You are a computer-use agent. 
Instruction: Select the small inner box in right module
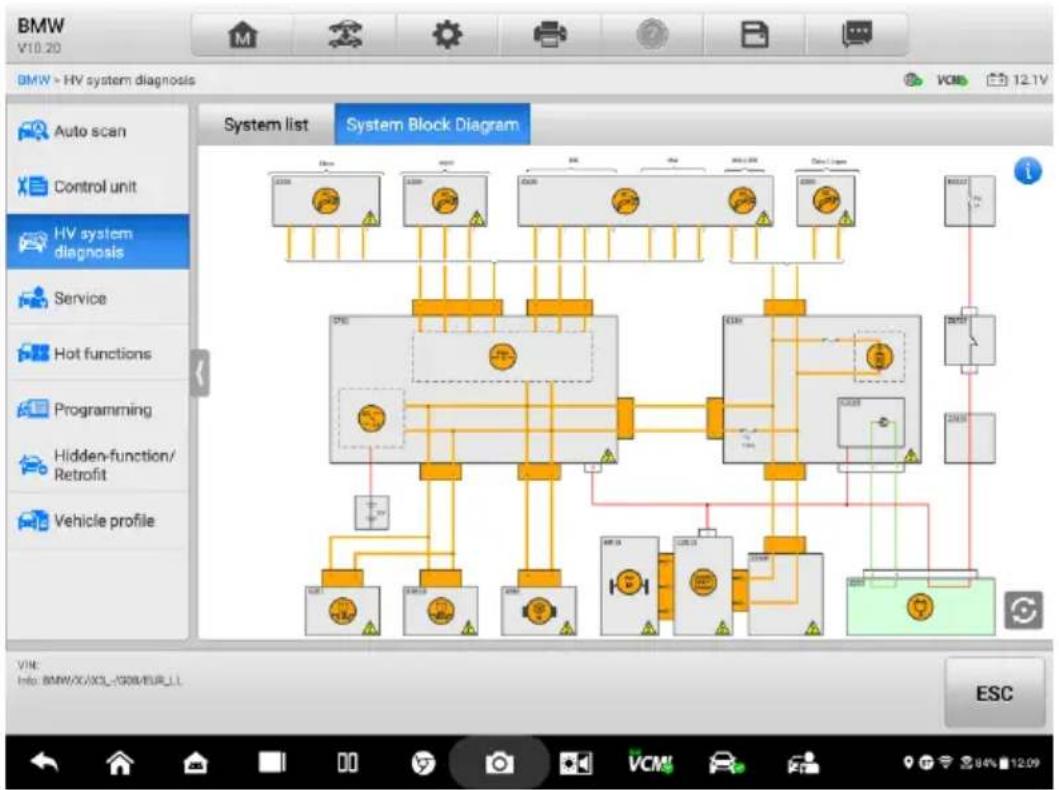[x=871, y=423]
